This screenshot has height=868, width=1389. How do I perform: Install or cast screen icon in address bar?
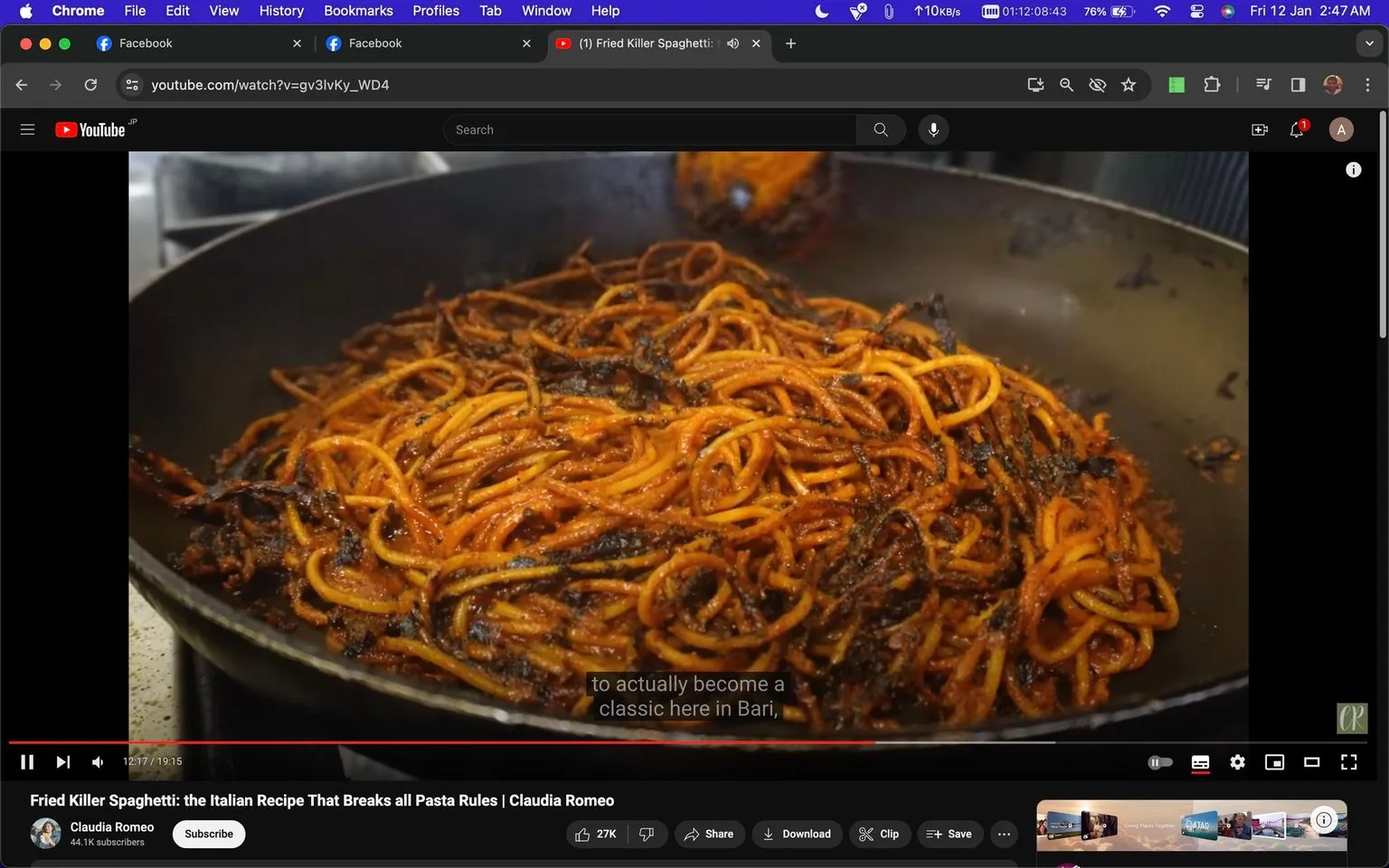(1035, 84)
